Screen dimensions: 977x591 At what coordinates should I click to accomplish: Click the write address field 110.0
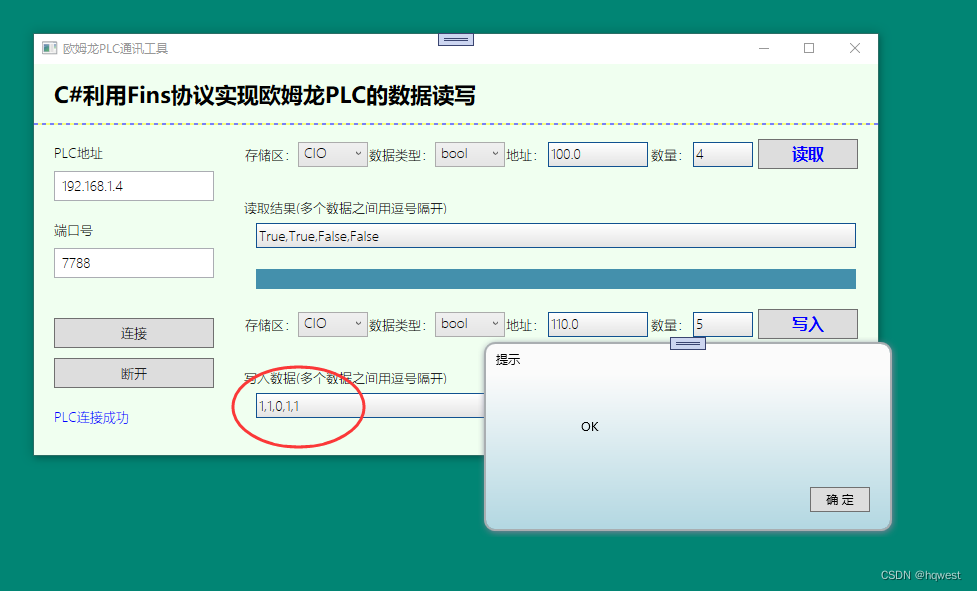click(x=598, y=324)
